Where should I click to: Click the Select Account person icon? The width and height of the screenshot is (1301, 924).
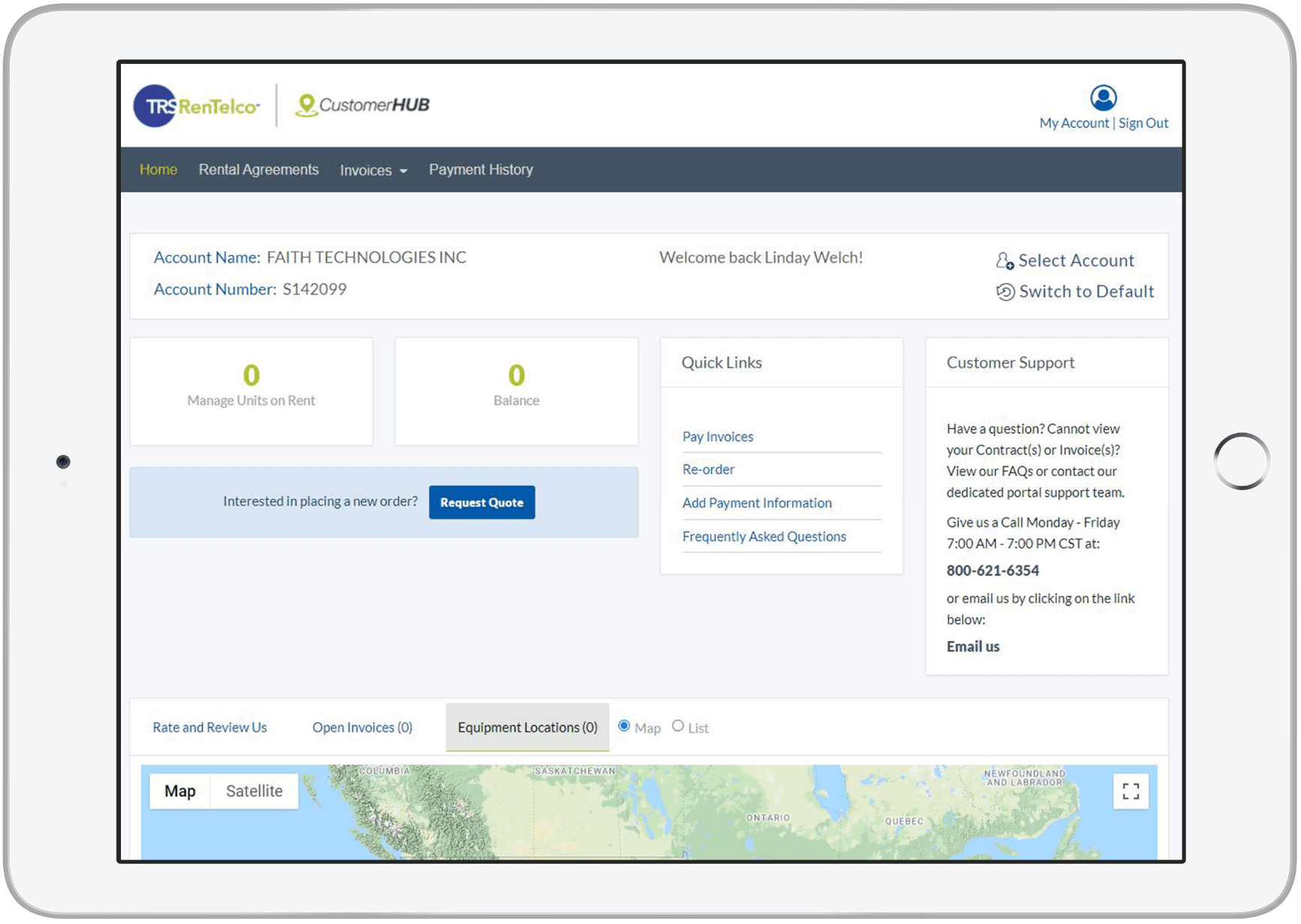click(x=1004, y=261)
